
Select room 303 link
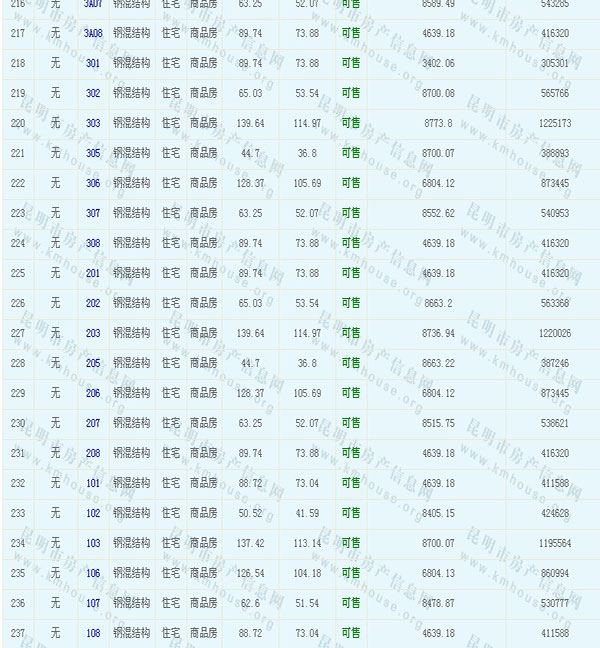93,123
